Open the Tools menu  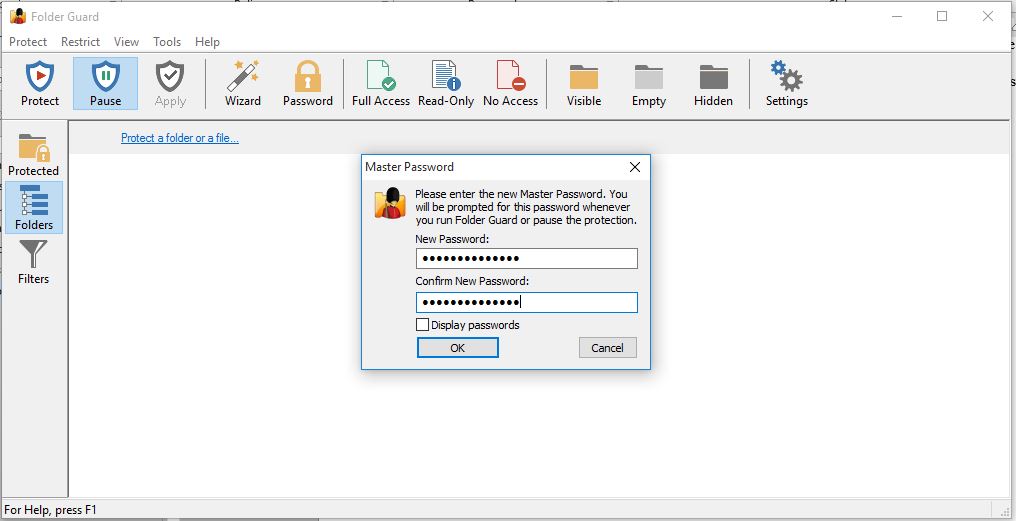(x=167, y=41)
